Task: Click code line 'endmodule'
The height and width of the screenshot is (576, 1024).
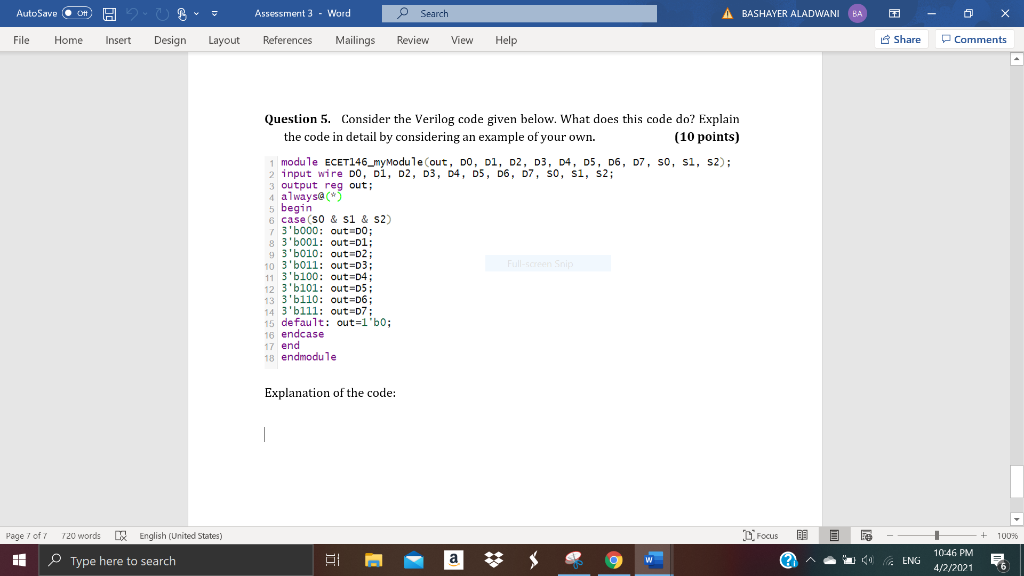Action: click(x=308, y=357)
